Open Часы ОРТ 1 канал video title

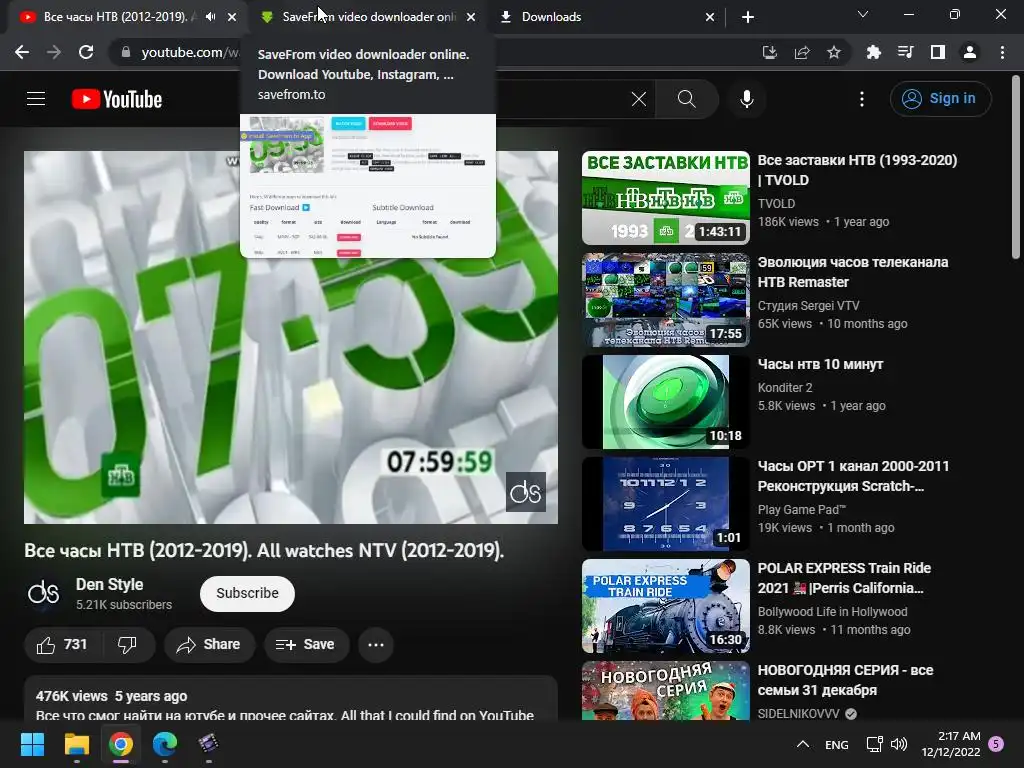point(854,476)
